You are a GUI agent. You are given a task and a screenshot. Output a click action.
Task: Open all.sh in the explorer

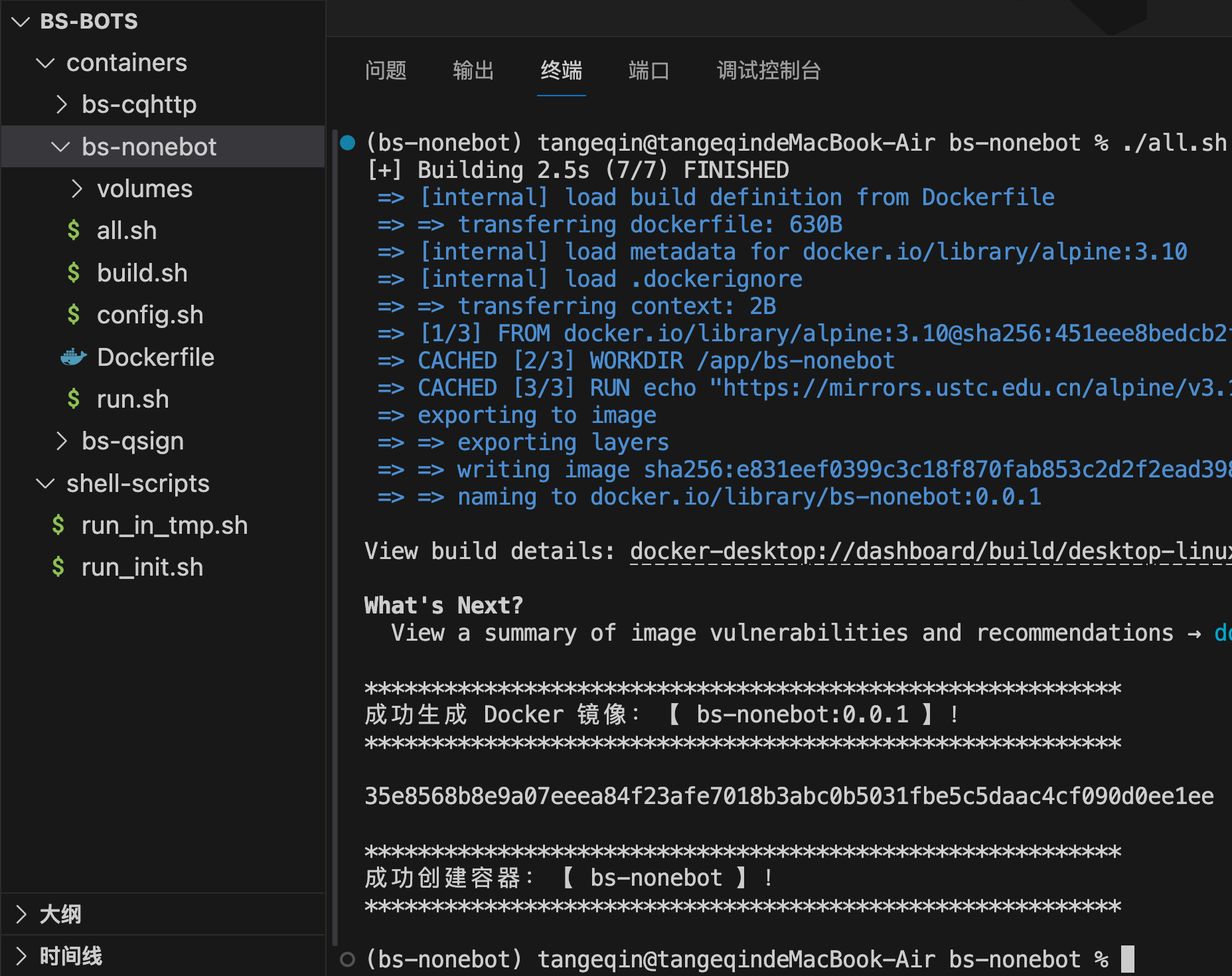coord(127,230)
